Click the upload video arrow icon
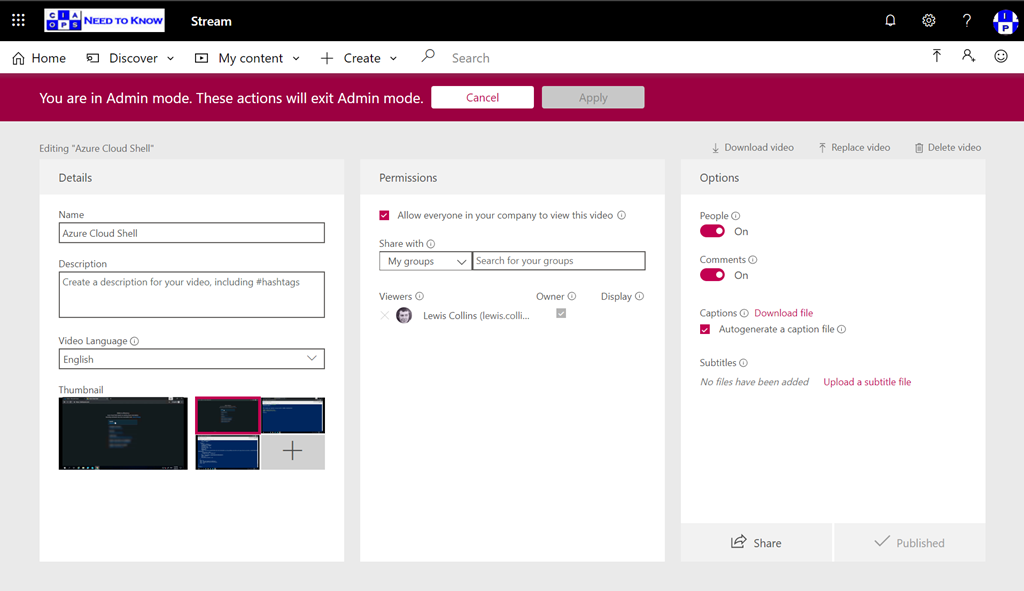Viewport: 1024px width, 591px height. point(936,57)
